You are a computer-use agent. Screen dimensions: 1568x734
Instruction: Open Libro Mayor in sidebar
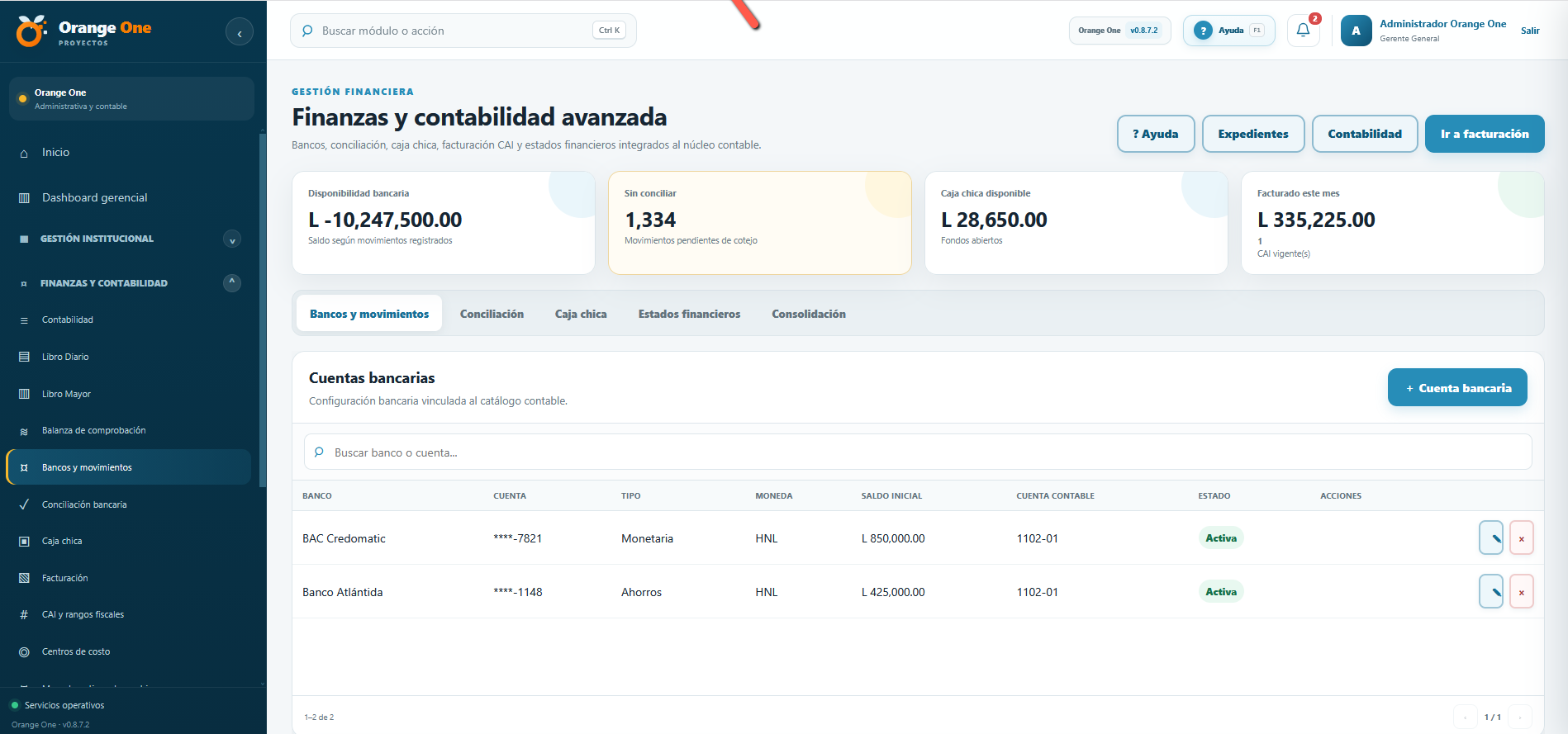(x=128, y=394)
